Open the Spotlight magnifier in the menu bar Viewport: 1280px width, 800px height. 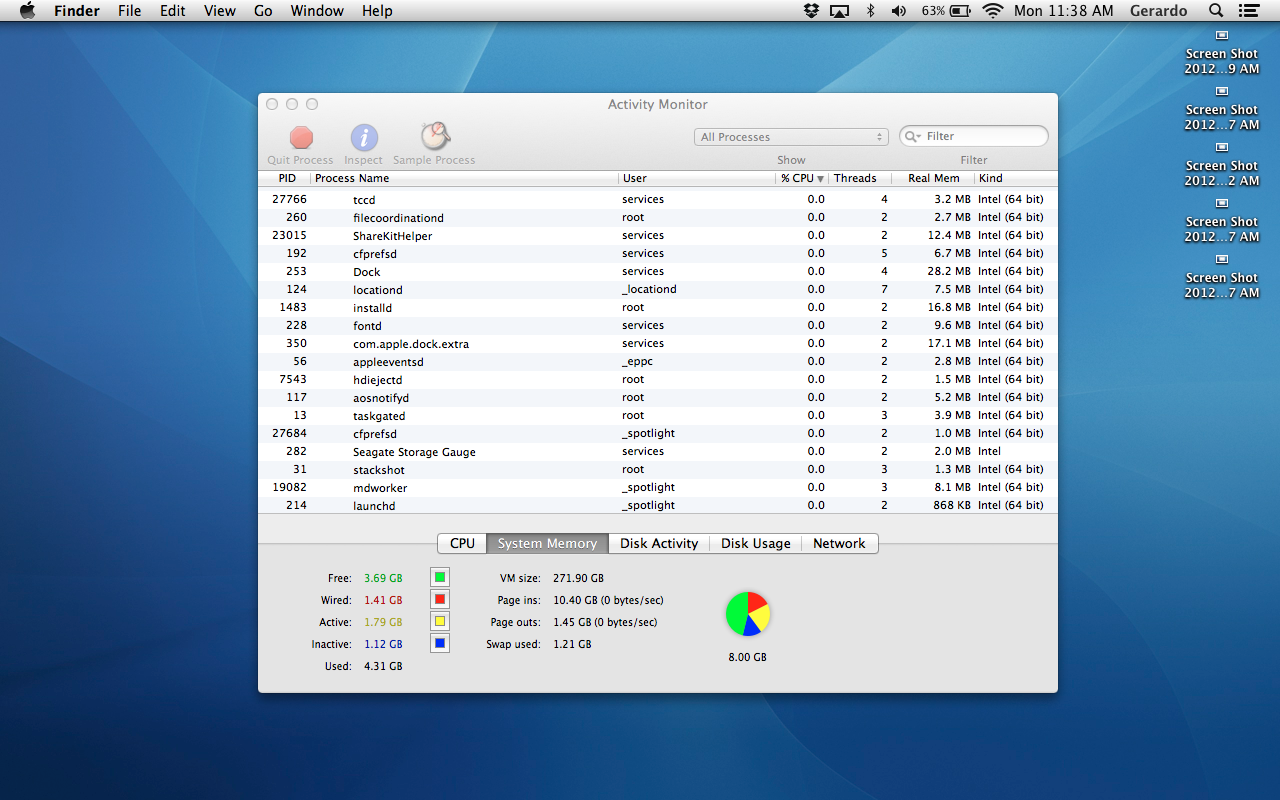point(1216,11)
